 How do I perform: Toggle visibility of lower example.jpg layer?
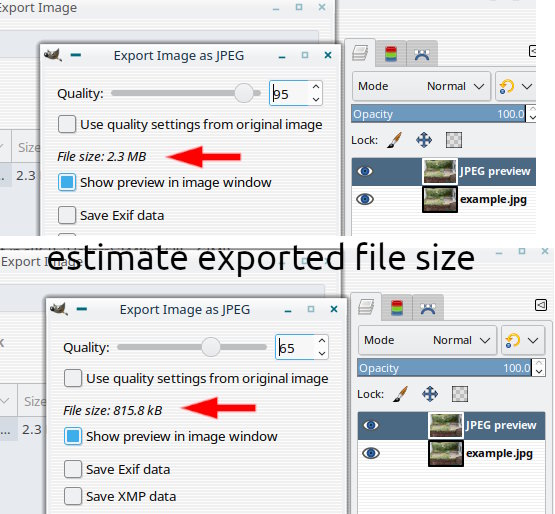pos(371,453)
